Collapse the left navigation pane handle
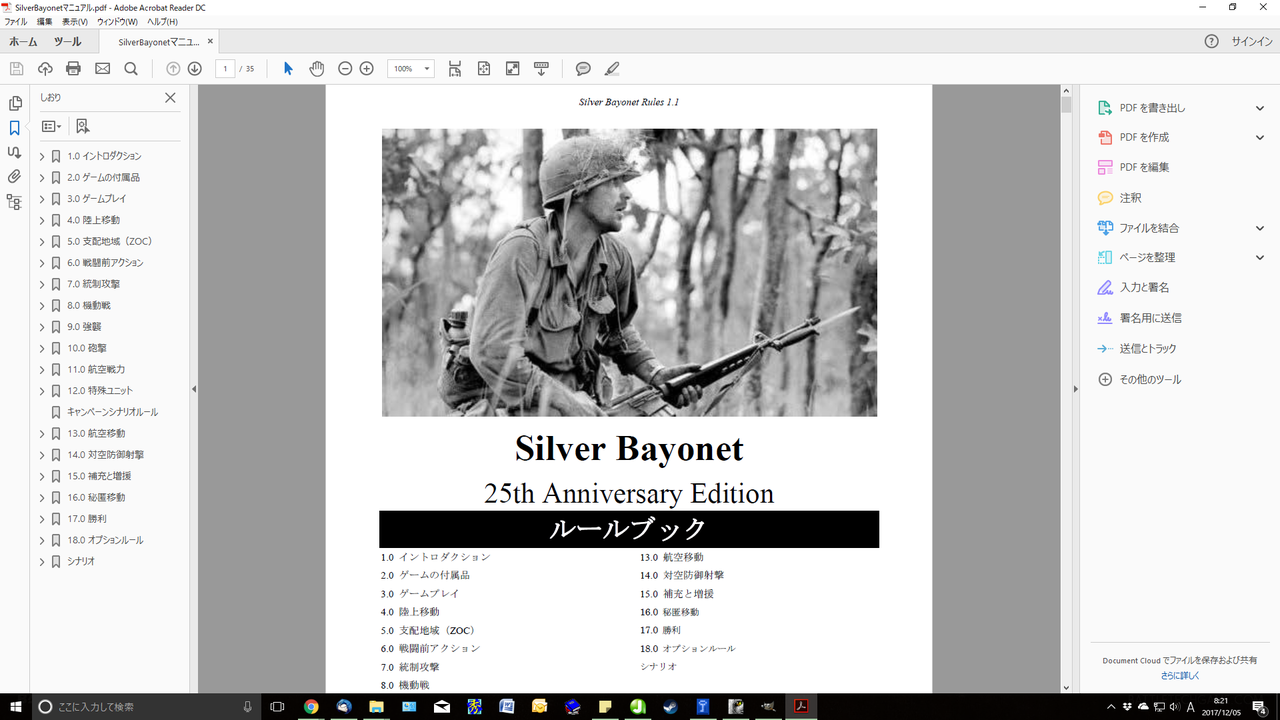The image size is (1280, 720). point(194,389)
